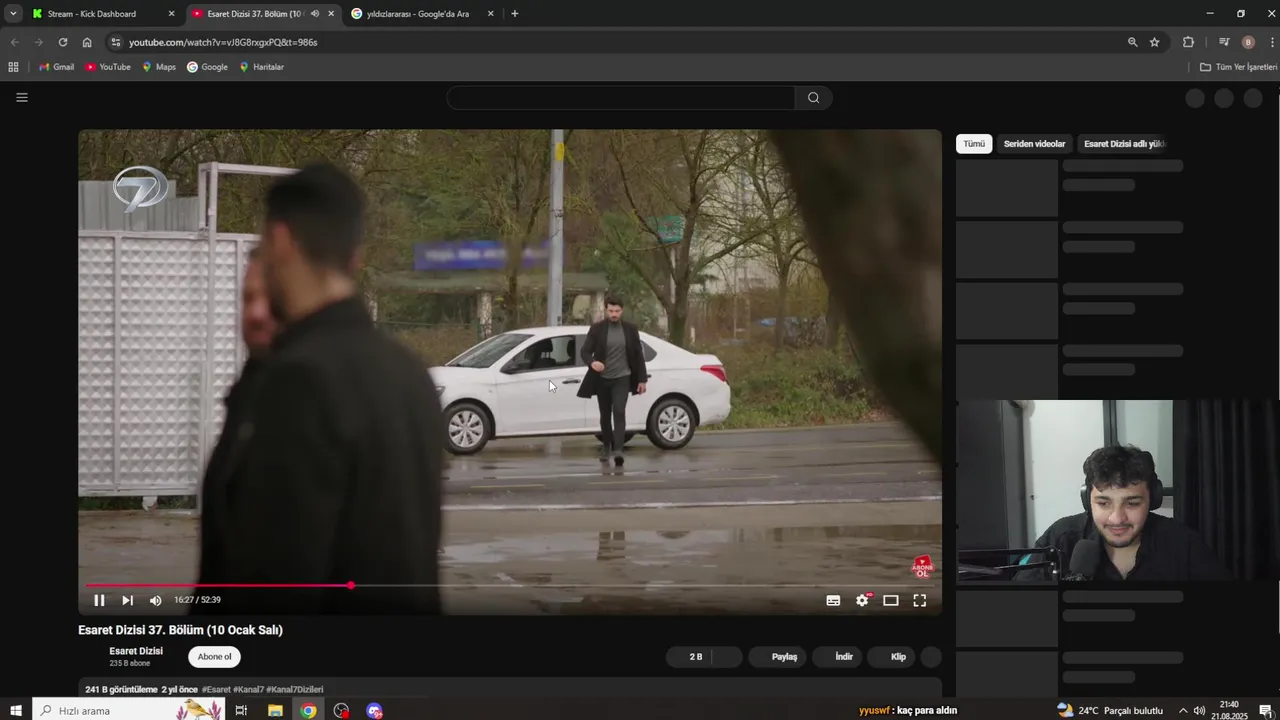Screen dimensions: 1280x720
Task: Mute the Esaret Dizisi tab audio icon
Action: coord(315,14)
